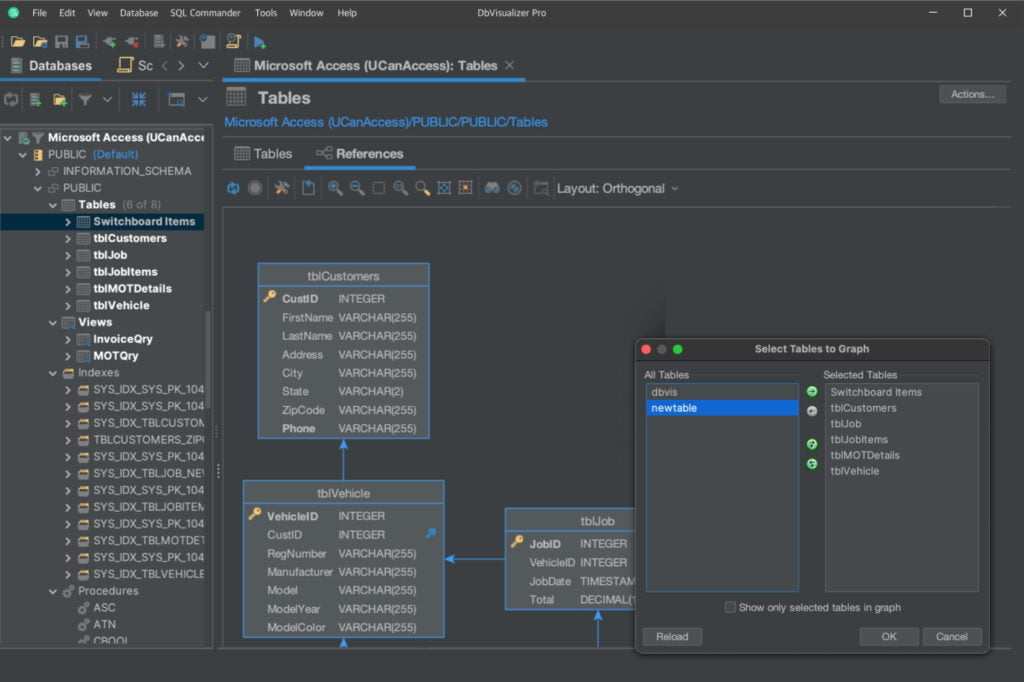
Task: Click Cancel in Select Tables to Graph
Action: click(x=952, y=636)
